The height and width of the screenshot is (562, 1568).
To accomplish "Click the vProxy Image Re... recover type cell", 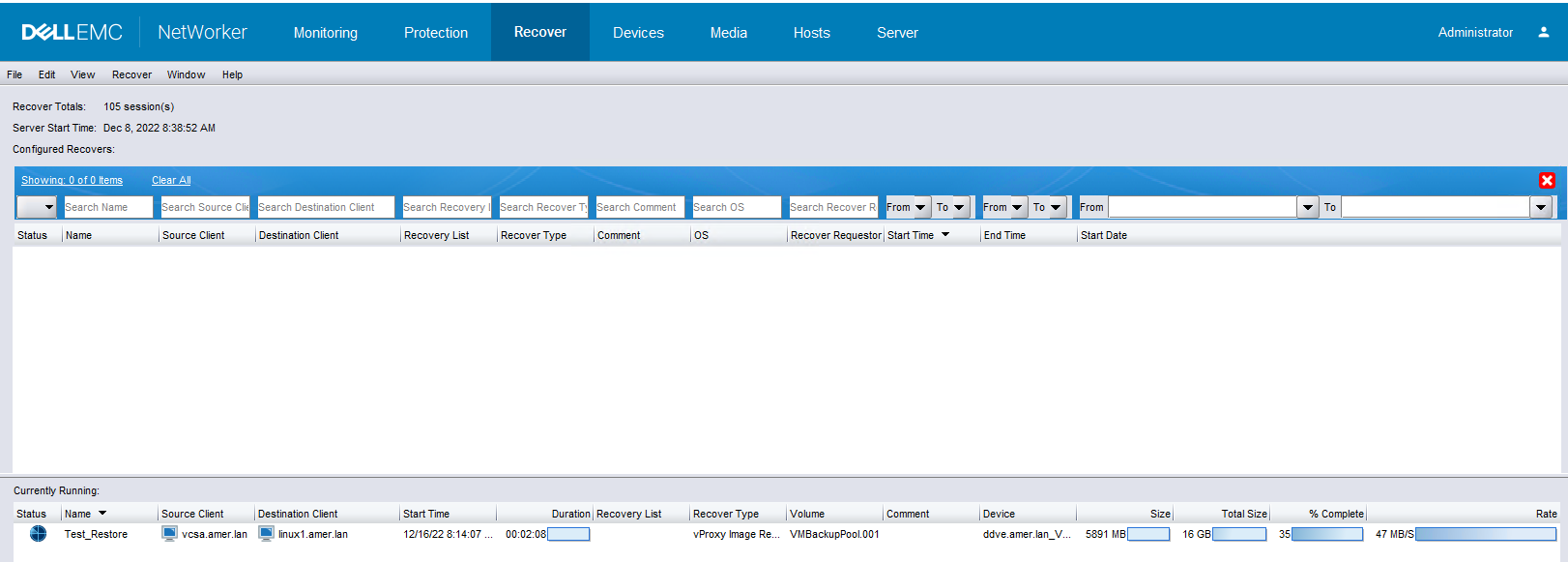I will [x=736, y=534].
